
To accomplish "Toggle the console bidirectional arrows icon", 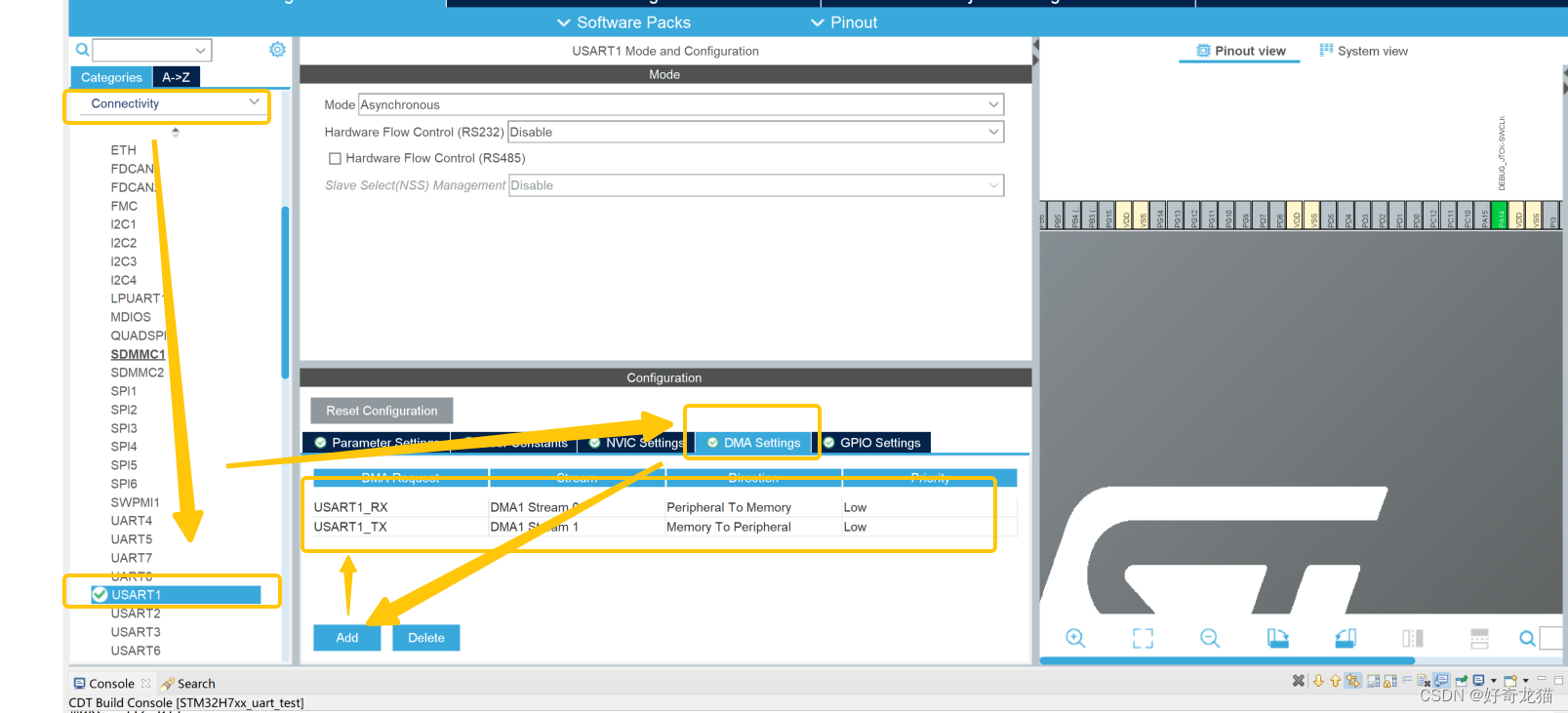I will [x=1352, y=681].
